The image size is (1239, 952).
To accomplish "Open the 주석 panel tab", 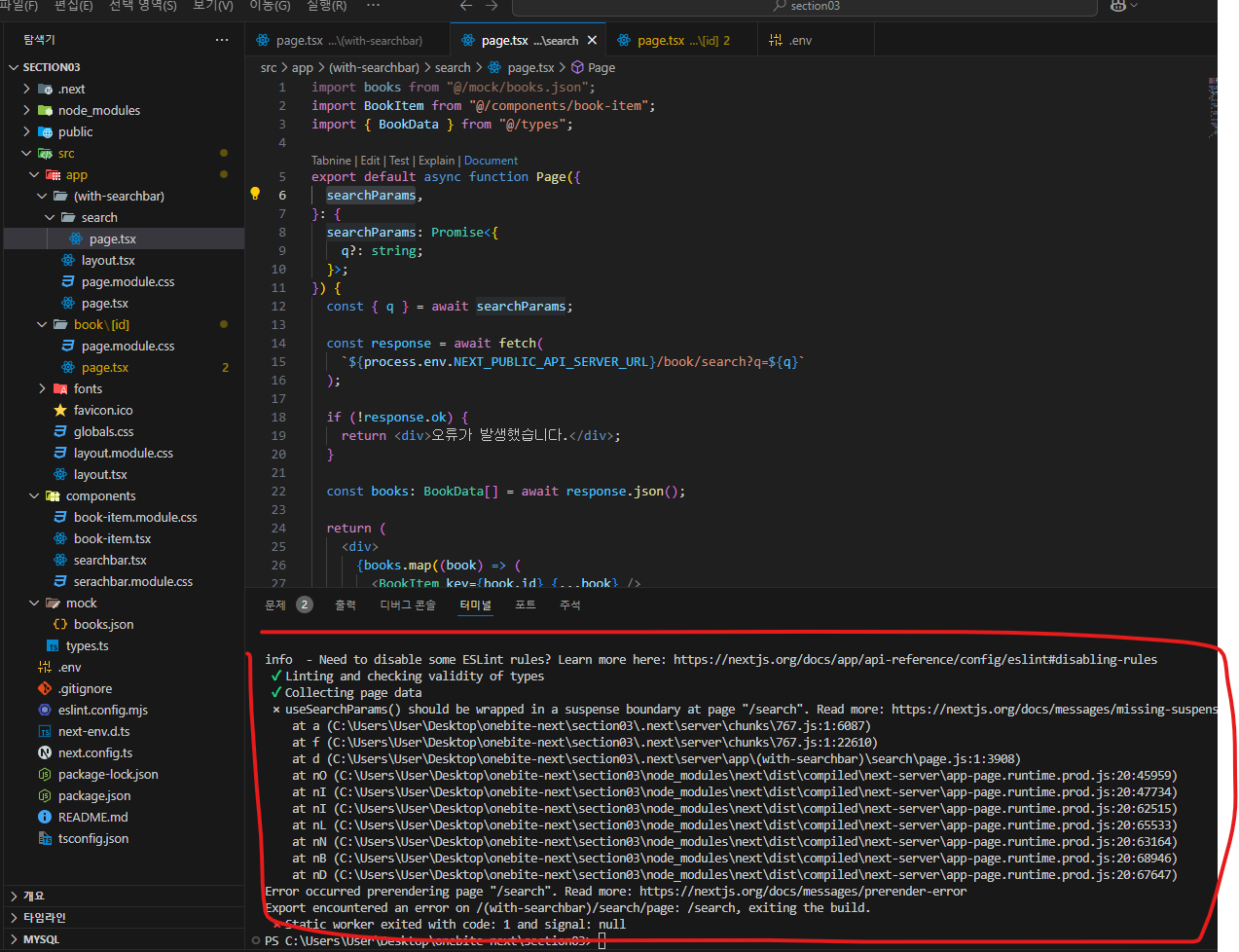I will [570, 604].
